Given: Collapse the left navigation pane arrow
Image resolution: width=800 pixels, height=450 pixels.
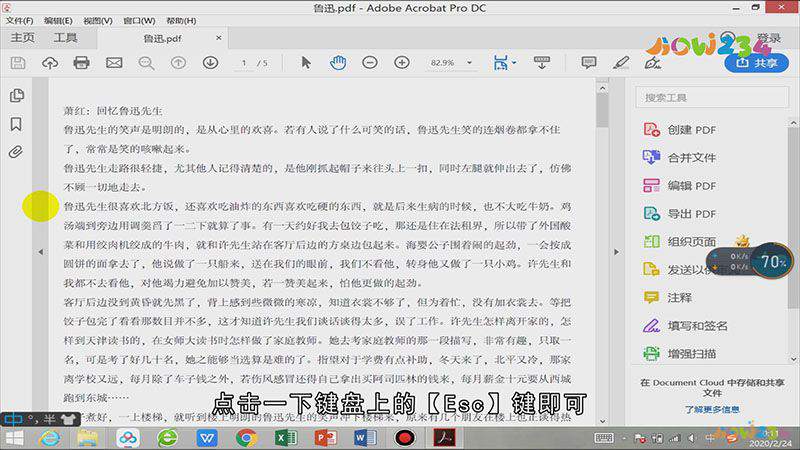Looking at the screenshot, I should pos(41,252).
